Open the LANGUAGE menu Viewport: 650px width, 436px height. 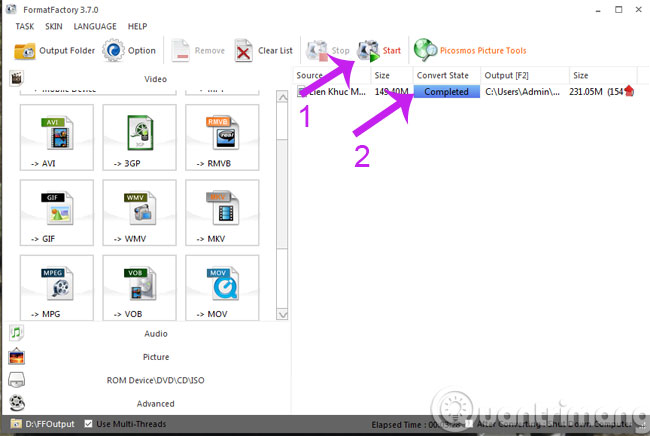tap(95, 27)
